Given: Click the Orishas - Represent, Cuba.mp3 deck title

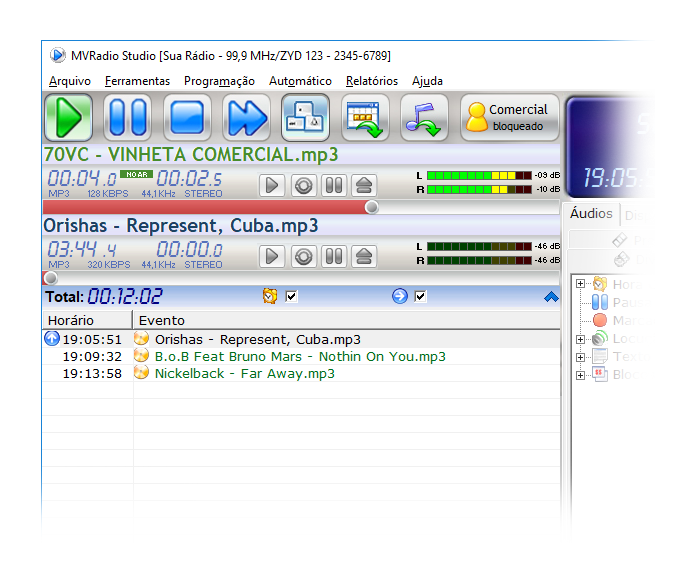Looking at the screenshot, I should point(181,226).
